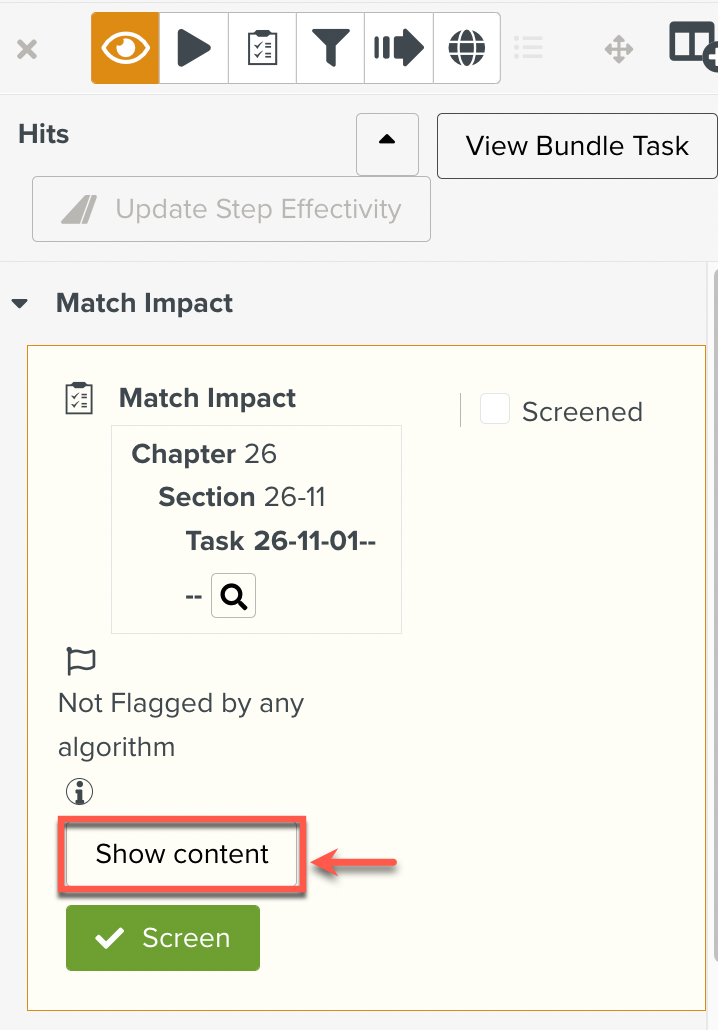Click the green Screen button
This screenshot has width=718, height=1030.
(x=162, y=938)
